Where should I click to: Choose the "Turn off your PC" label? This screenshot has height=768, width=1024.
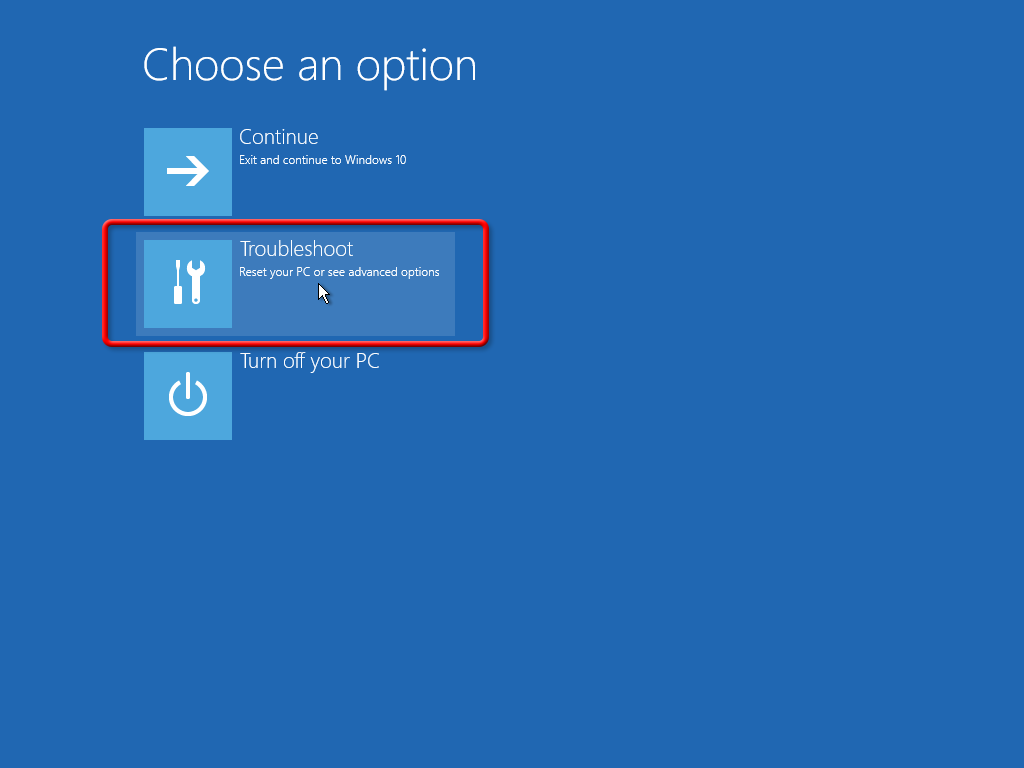click(310, 361)
